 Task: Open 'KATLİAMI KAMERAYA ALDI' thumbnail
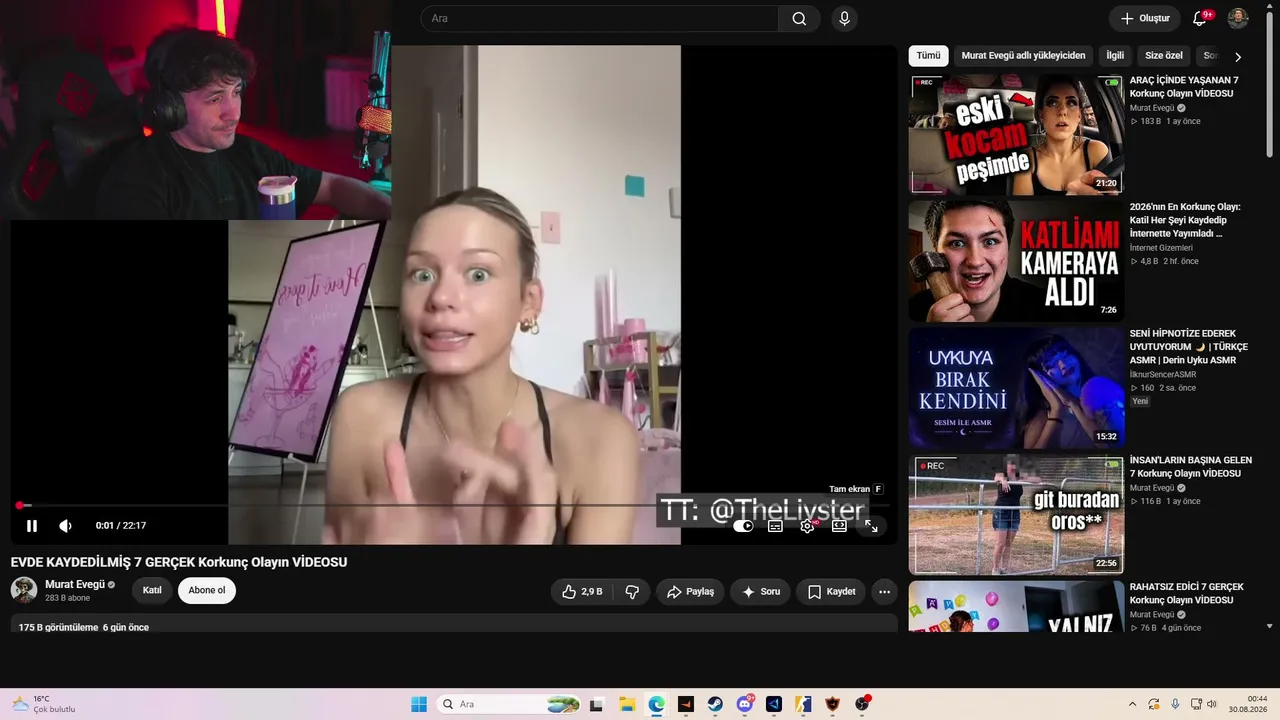[1016, 261]
